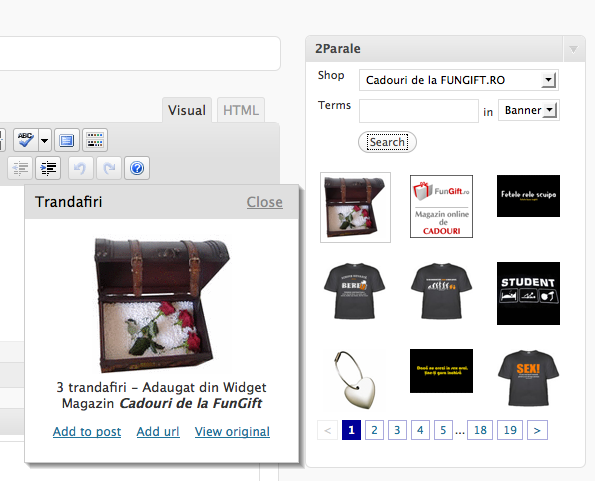595x481 pixels.
Task: Click the Search button
Action: pyautogui.click(x=387, y=142)
